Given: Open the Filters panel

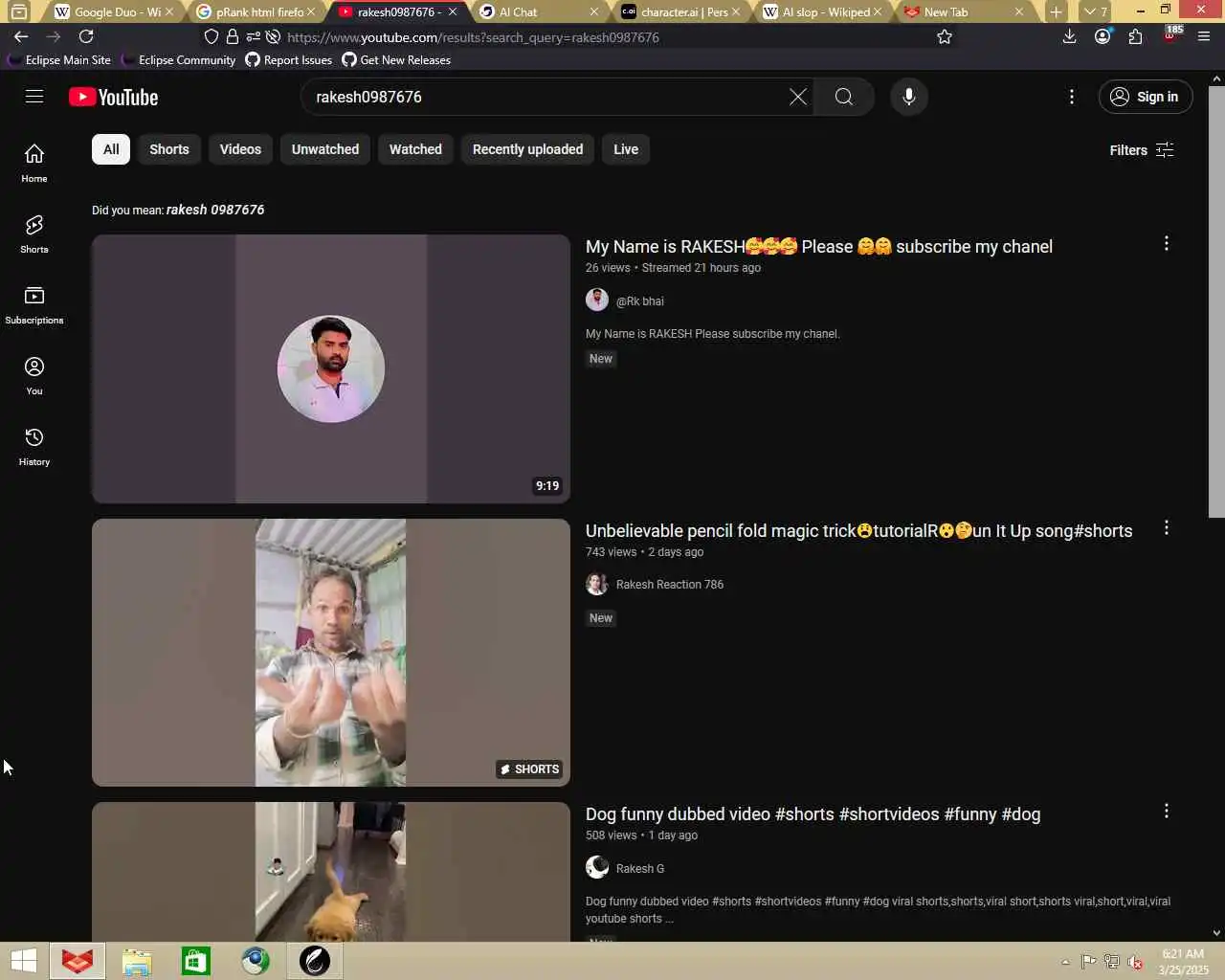Looking at the screenshot, I should (x=1141, y=150).
